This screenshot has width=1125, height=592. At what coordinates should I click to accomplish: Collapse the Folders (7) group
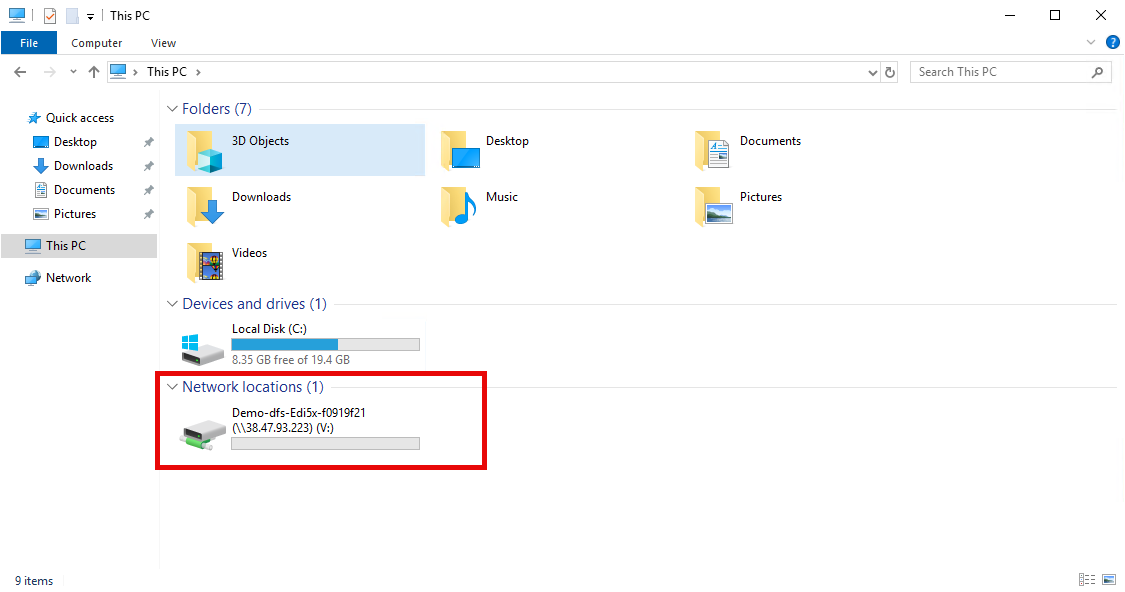tap(172, 109)
